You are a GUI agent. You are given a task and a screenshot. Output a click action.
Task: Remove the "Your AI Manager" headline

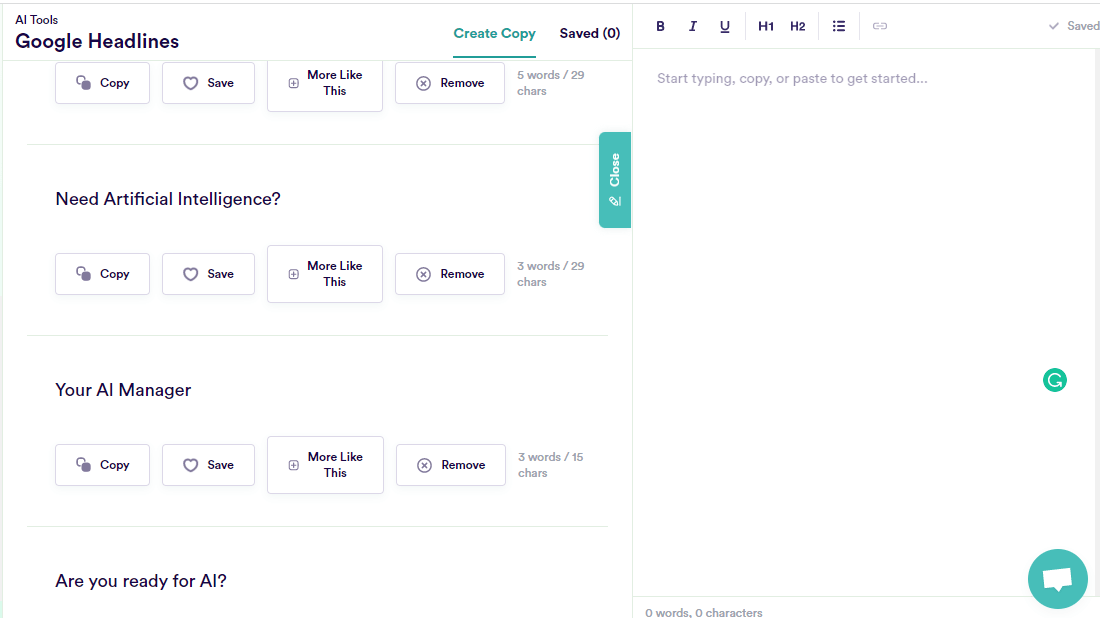[451, 464]
